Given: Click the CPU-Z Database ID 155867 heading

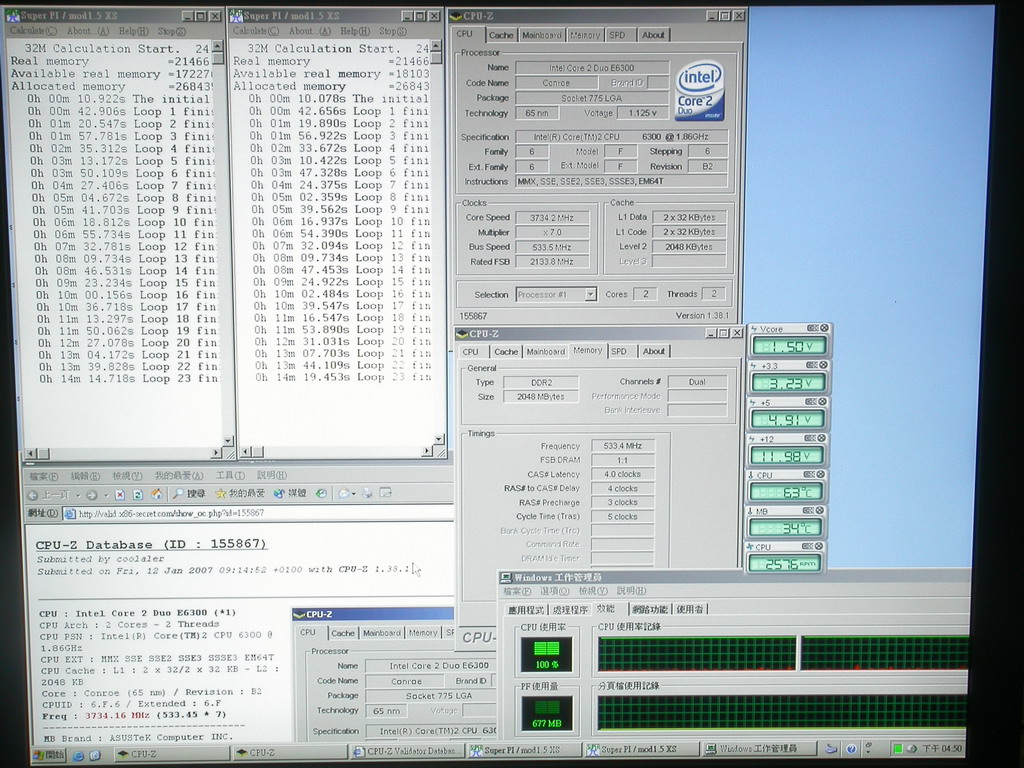Looking at the screenshot, I should coord(151,545).
